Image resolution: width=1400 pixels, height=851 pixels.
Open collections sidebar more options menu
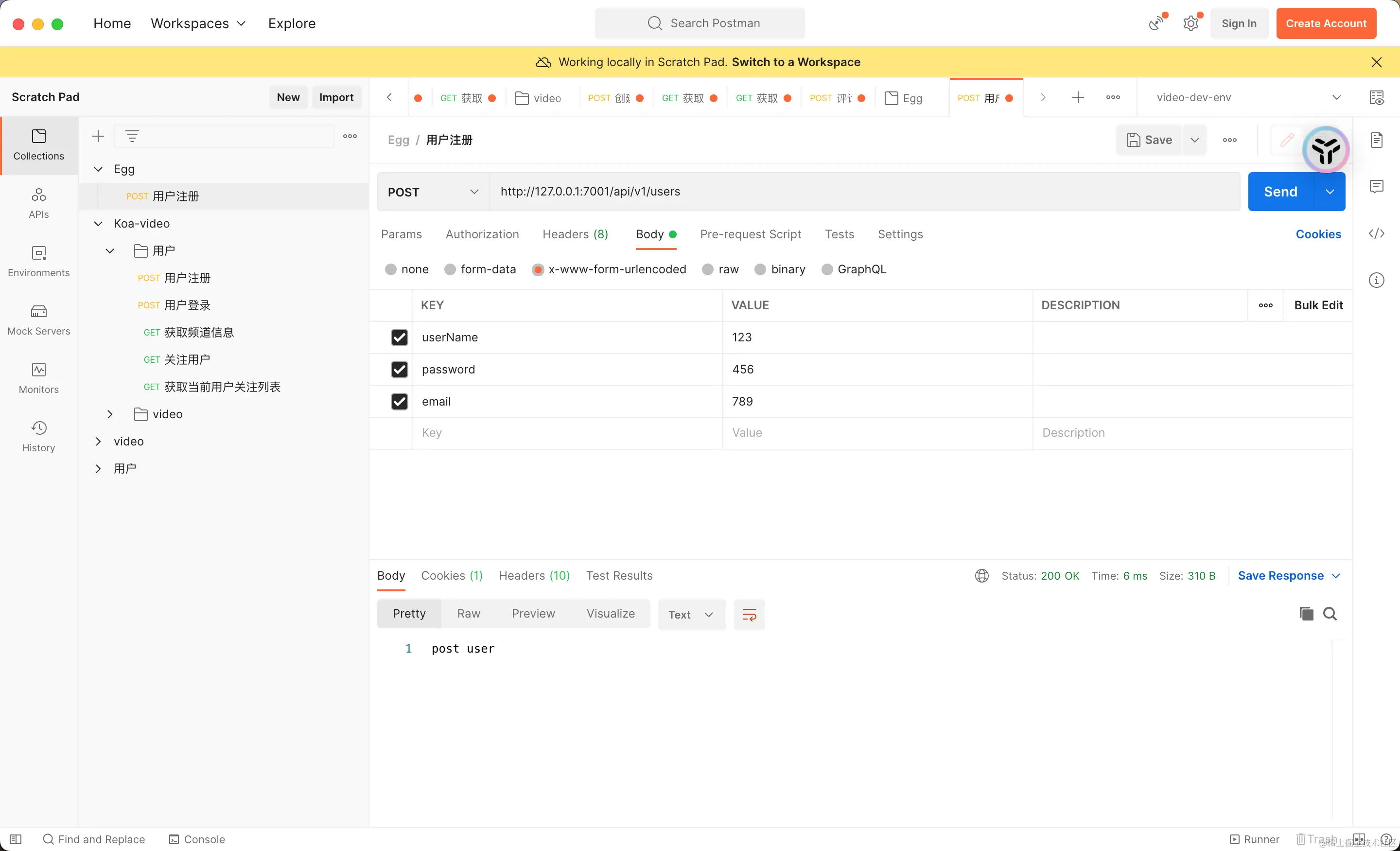(x=350, y=136)
